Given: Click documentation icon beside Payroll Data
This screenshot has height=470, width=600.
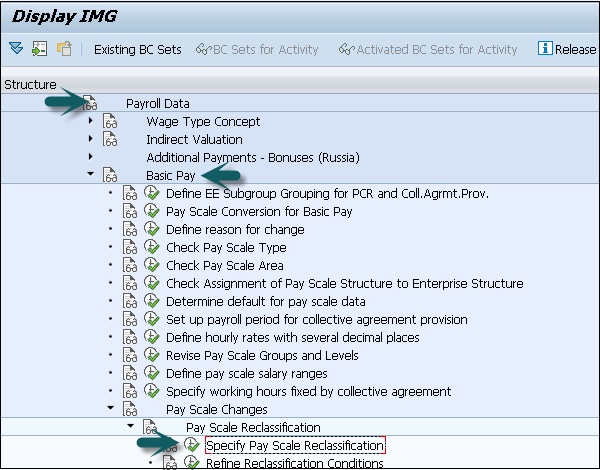Looking at the screenshot, I should tap(90, 104).
